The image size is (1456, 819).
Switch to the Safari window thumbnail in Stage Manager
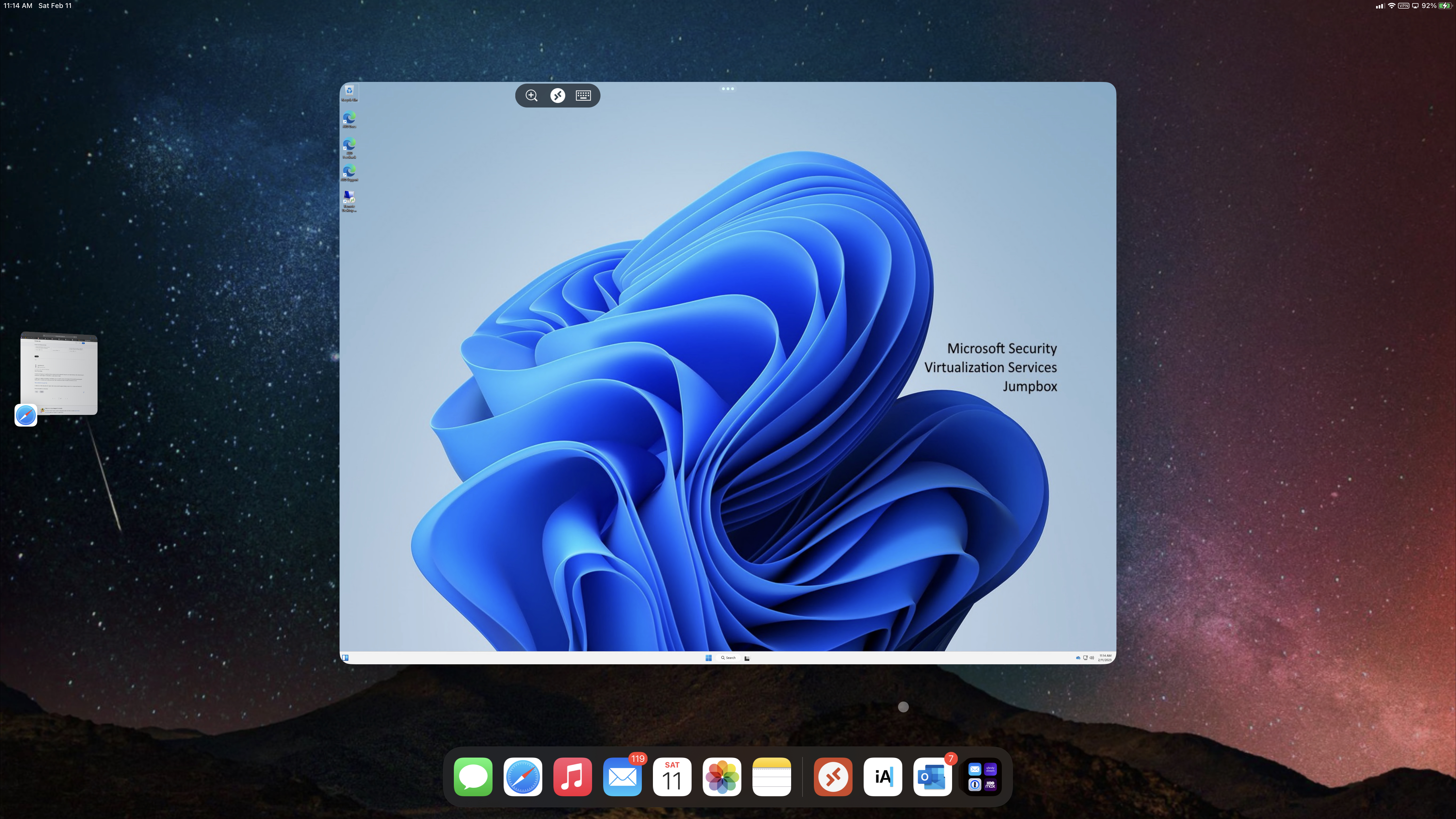click(x=59, y=374)
